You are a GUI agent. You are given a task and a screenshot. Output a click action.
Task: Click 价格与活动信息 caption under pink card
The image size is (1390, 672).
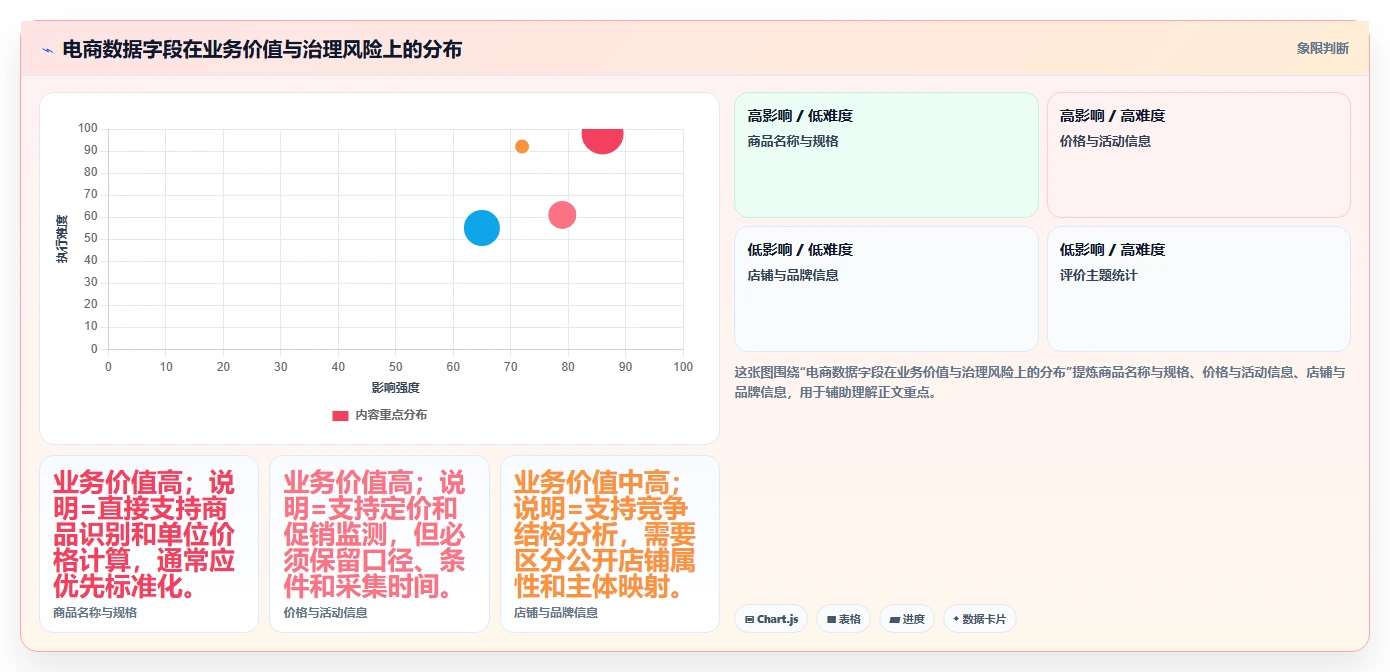325,613
